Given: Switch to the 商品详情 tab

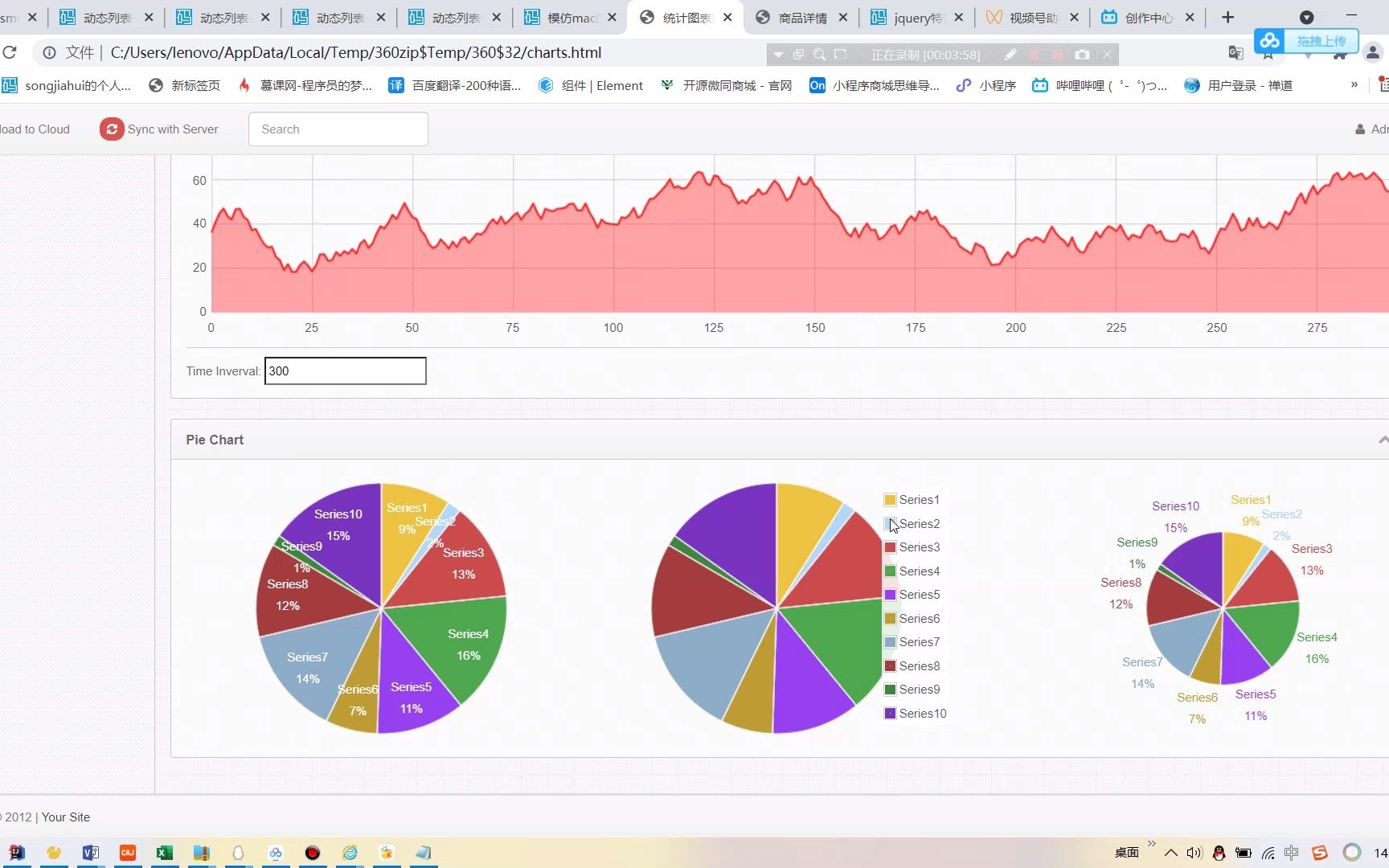Looking at the screenshot, I should (802, 16).
